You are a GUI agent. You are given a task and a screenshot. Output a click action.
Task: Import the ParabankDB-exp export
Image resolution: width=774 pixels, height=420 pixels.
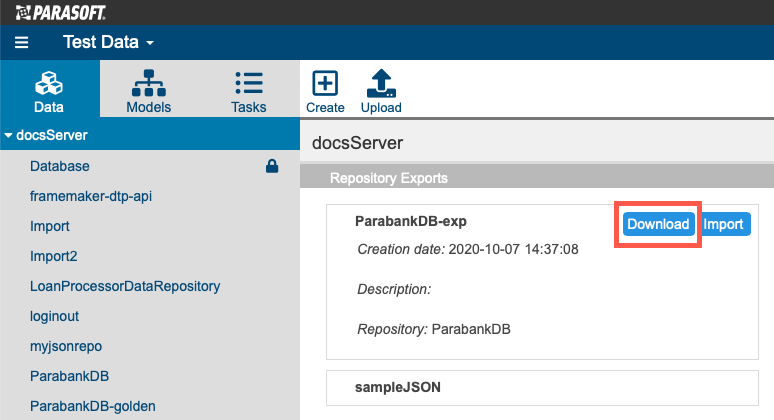click(723, 224)
